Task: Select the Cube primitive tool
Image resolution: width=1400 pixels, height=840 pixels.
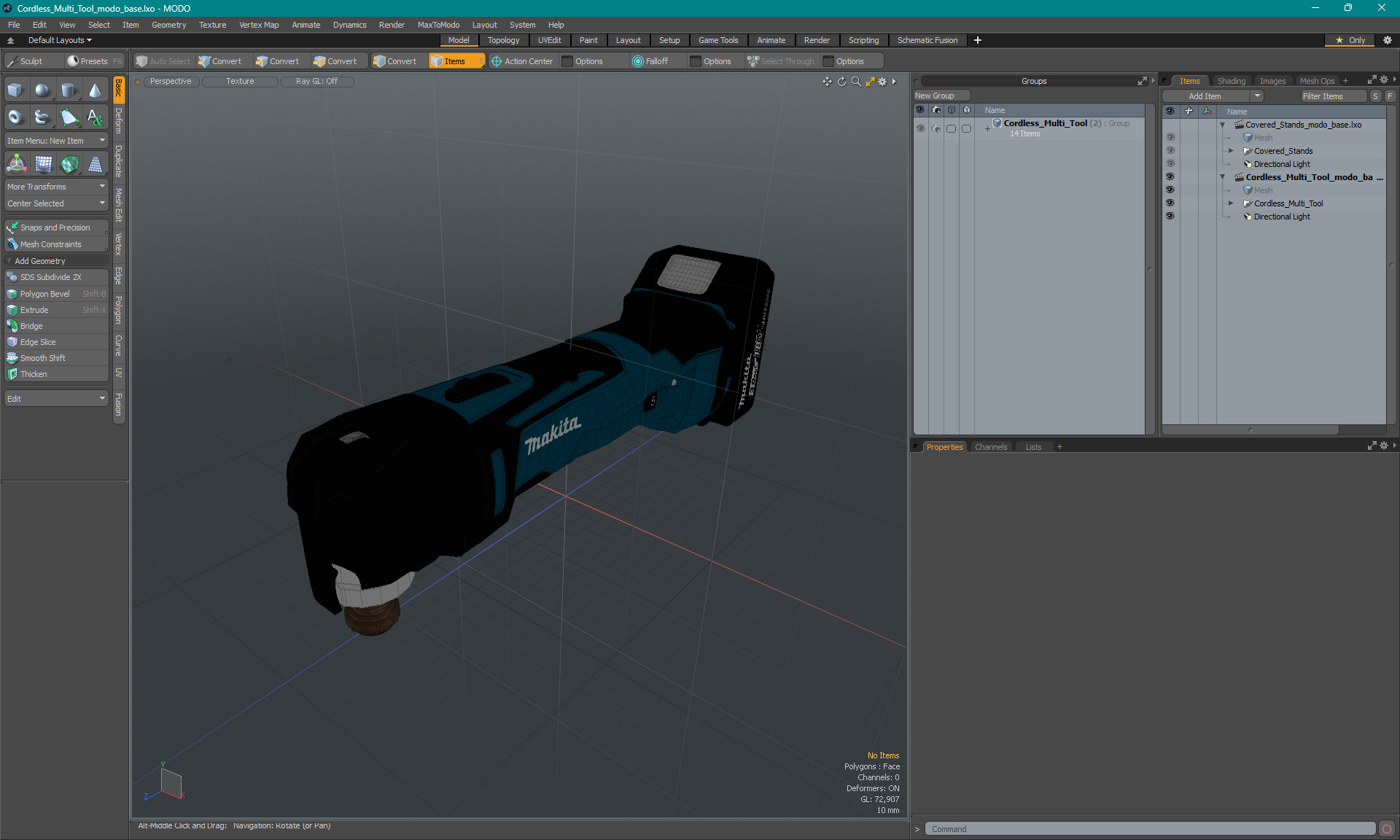Action: click(x=15, y=90)
